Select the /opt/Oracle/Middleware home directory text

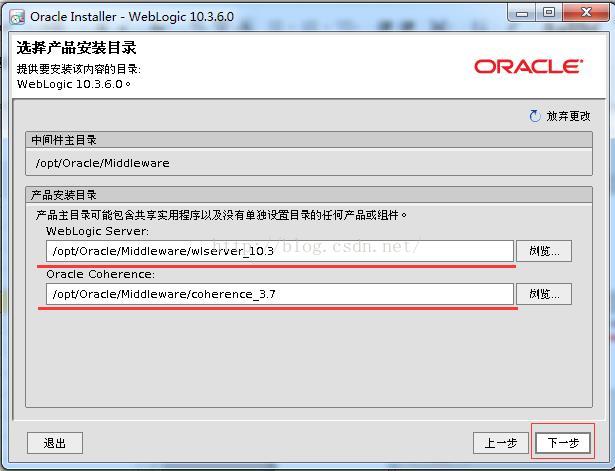[x=102, y=163]
